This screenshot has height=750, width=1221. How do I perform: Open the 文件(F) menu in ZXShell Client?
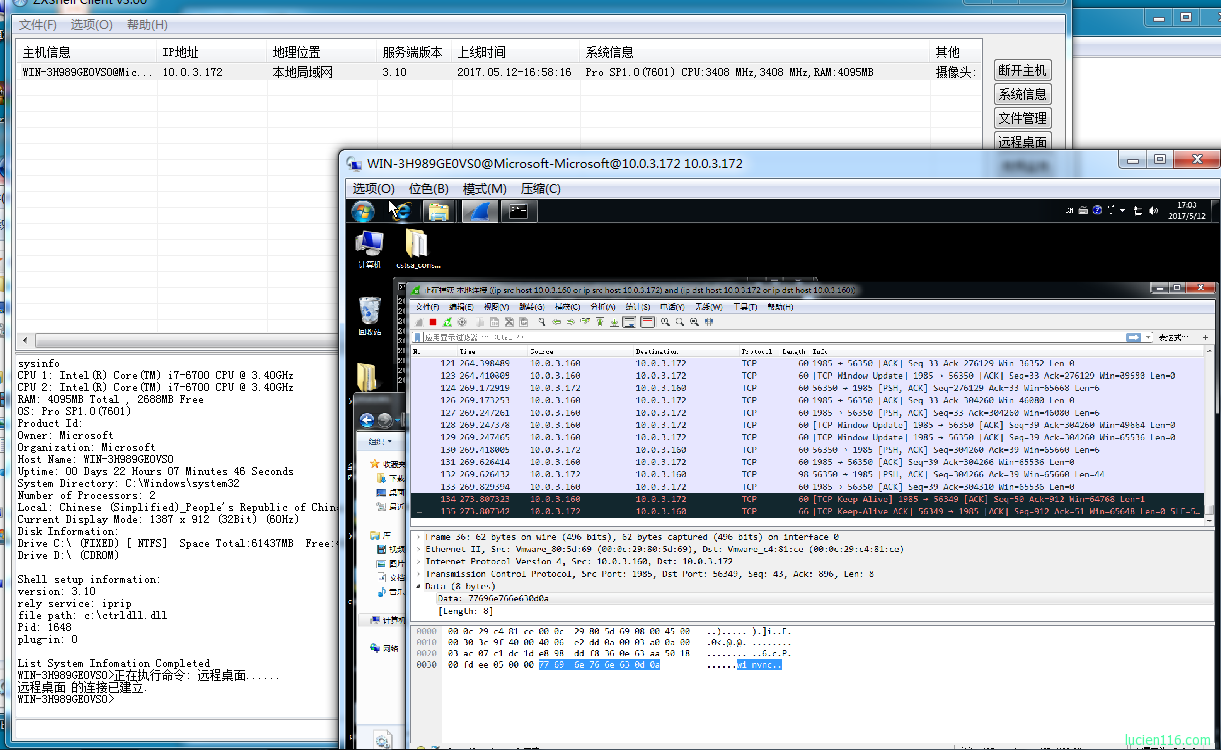tap(38, 24)
